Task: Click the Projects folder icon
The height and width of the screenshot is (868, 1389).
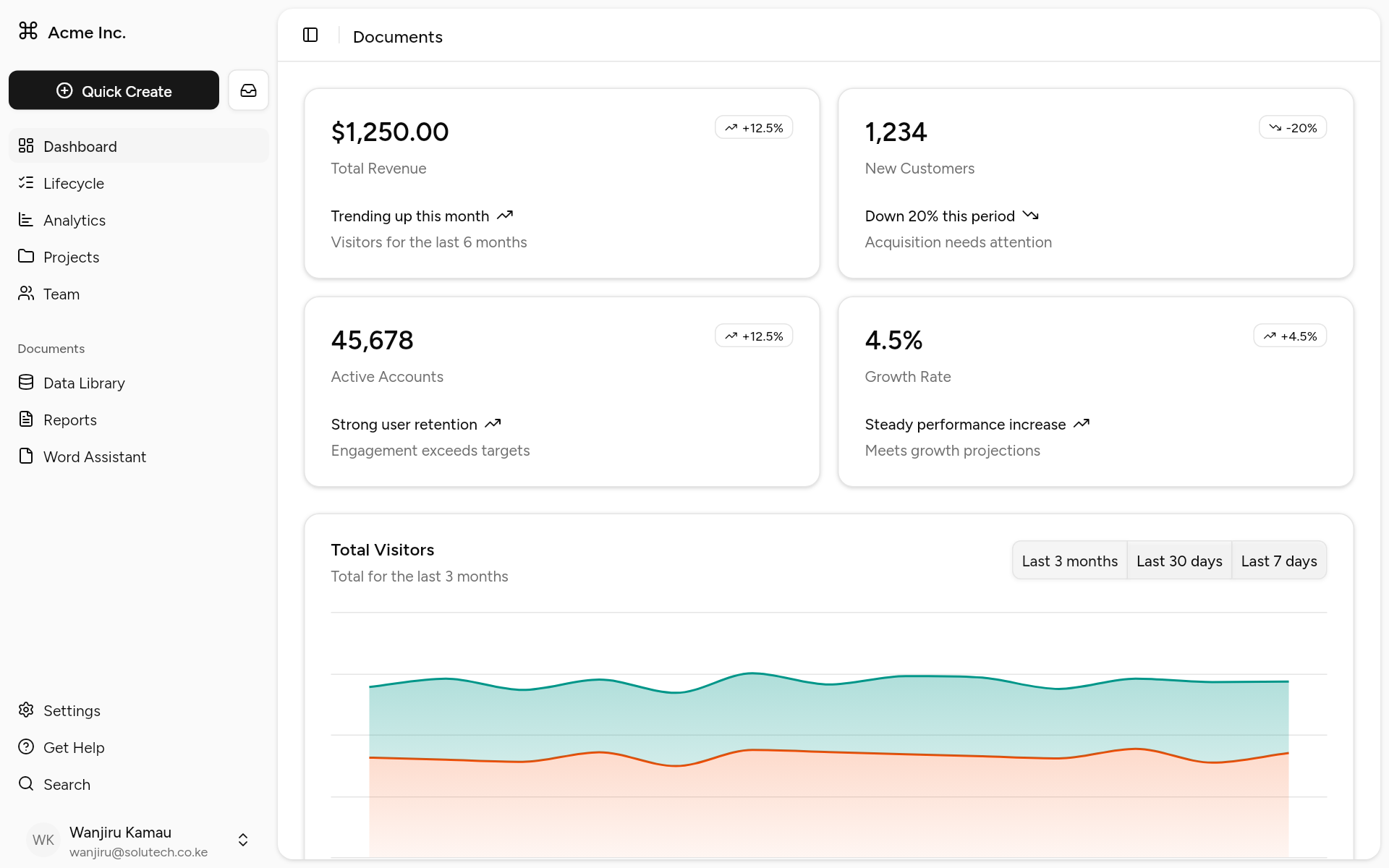Action: [26, 256]
